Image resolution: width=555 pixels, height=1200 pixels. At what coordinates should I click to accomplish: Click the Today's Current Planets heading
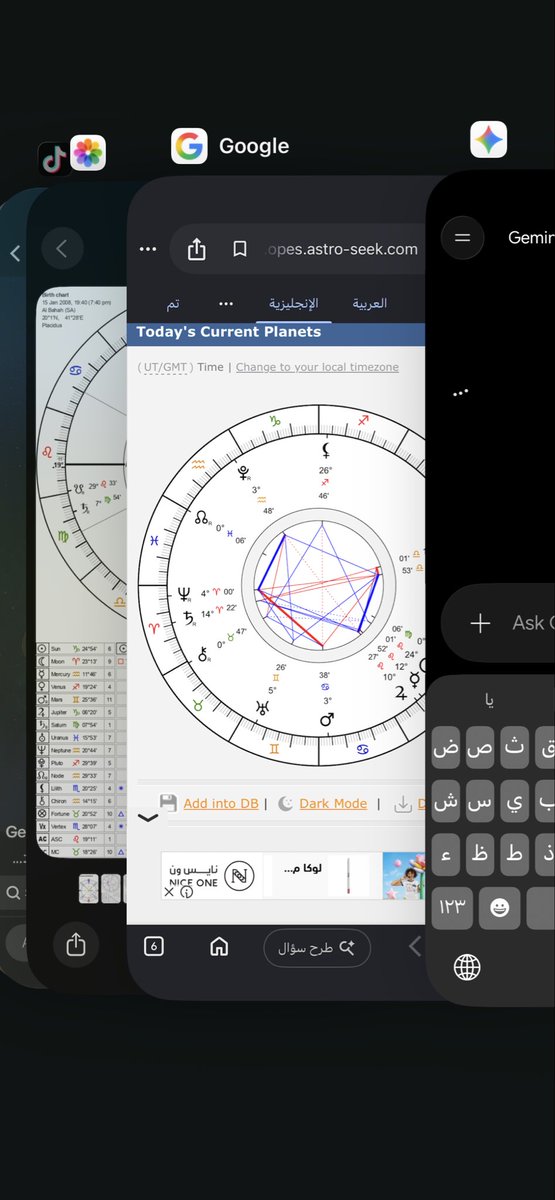(229, 332)
